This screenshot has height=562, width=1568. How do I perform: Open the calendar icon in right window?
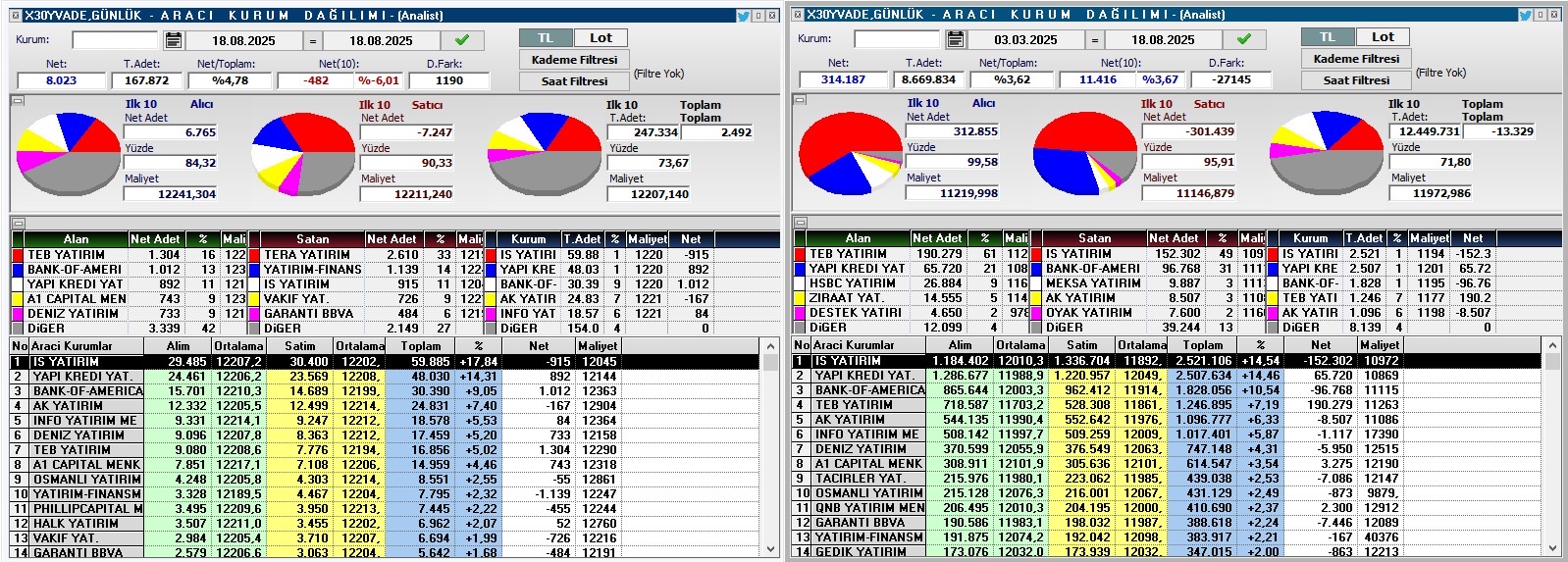pos(956,39)
